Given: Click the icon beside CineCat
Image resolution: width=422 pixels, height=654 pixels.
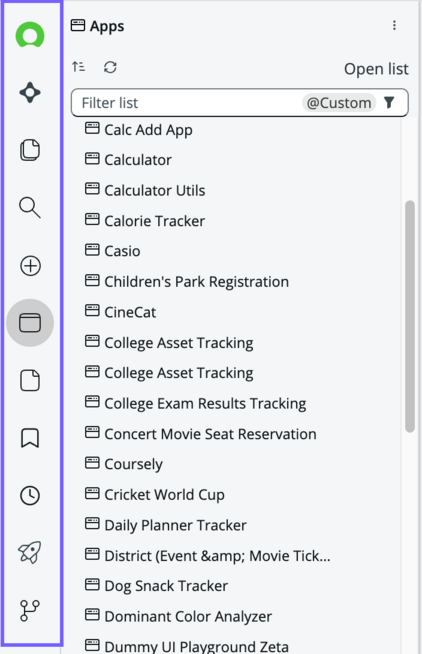Looking at the screenshot, I should (92, 310).
